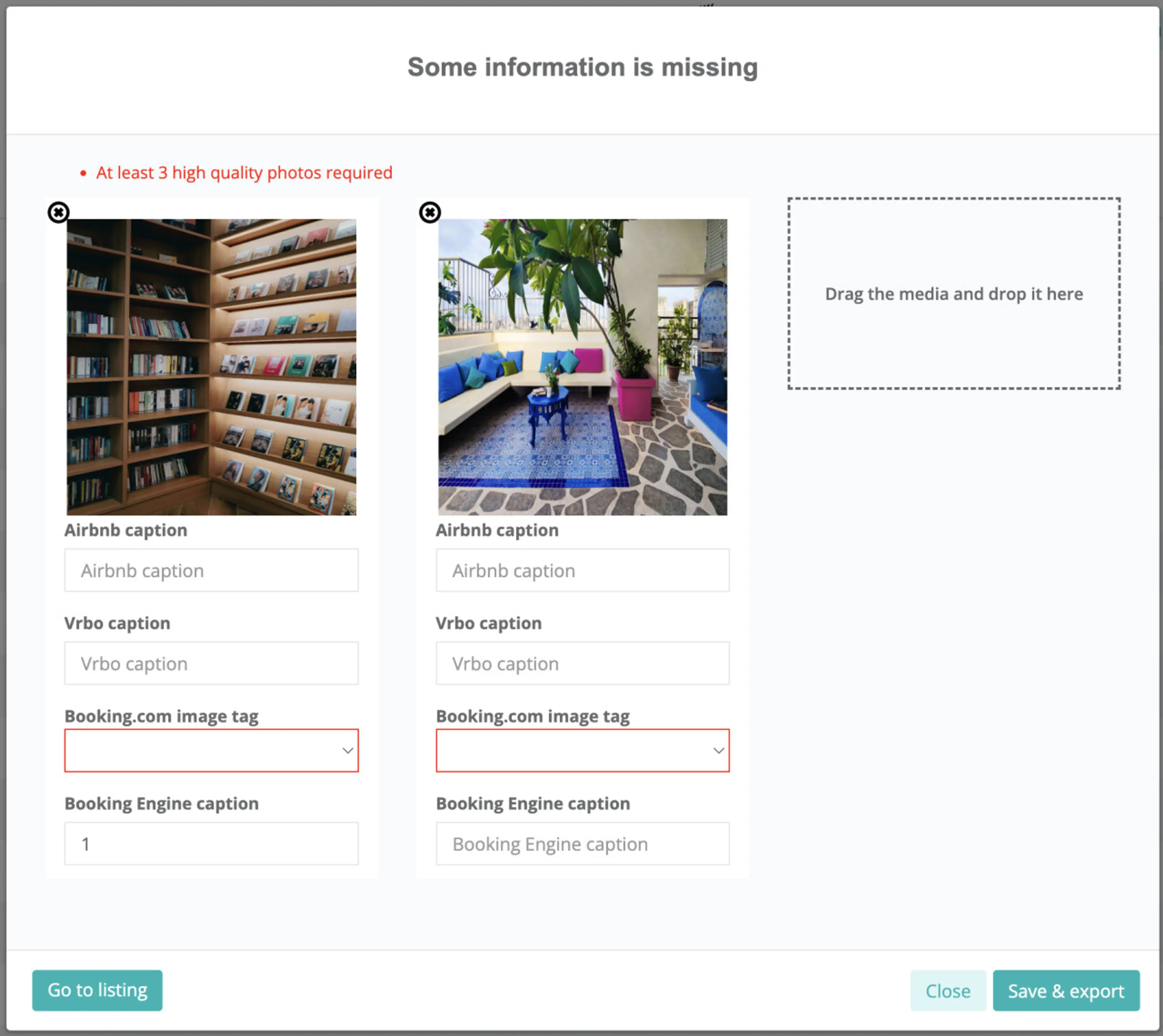Click empty Booking Engine caption field for terrace photo

pyautogui.click(x=583, y=844)
